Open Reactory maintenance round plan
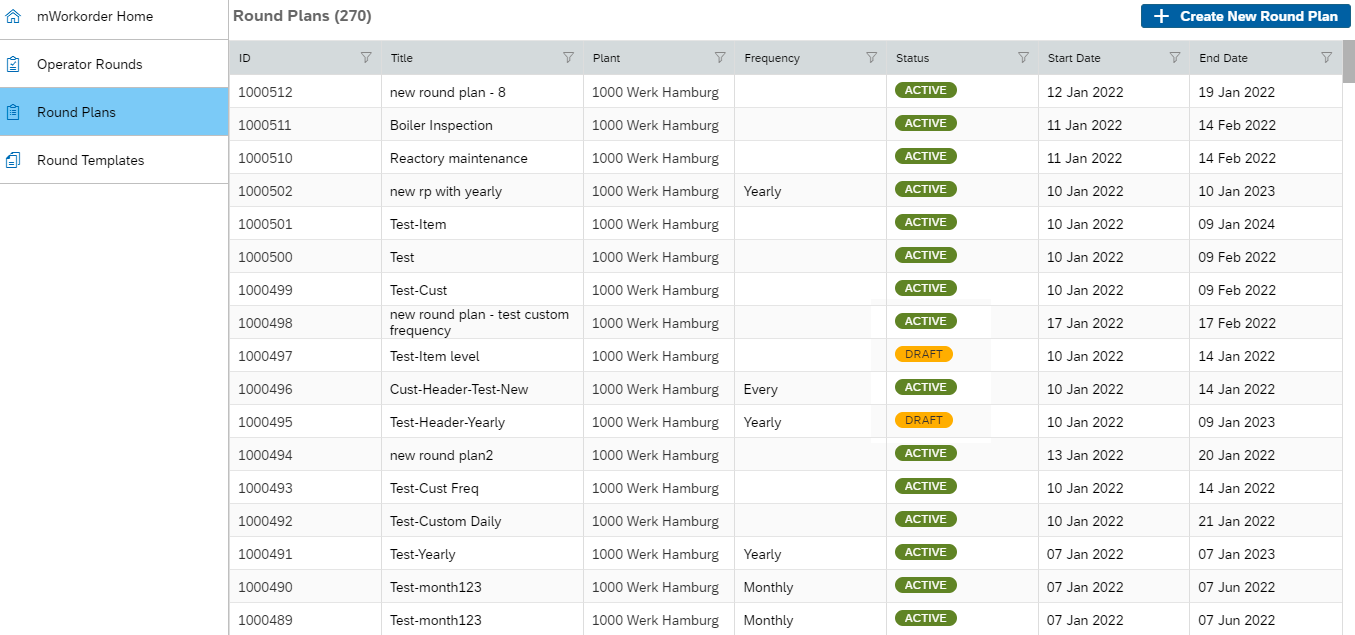This screenshot has width=1355, height=635. [458, 158]
